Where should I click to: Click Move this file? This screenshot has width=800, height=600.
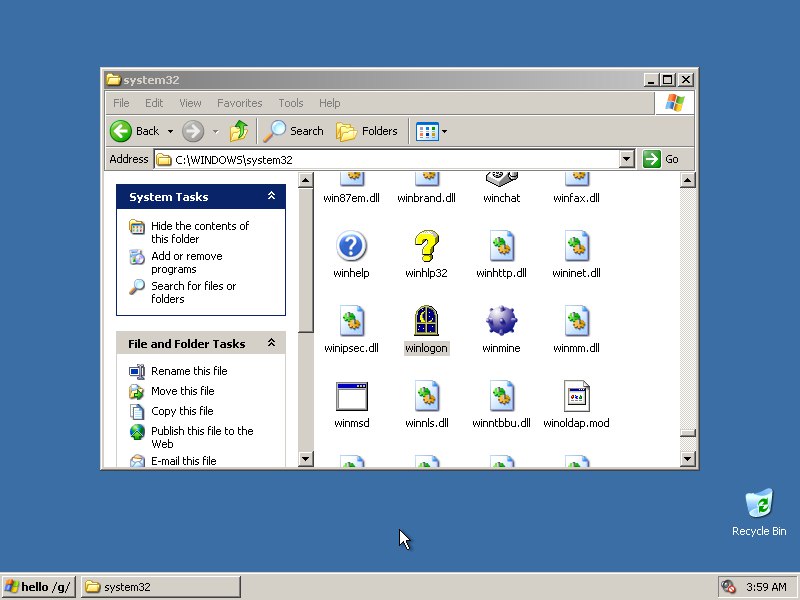183,391
